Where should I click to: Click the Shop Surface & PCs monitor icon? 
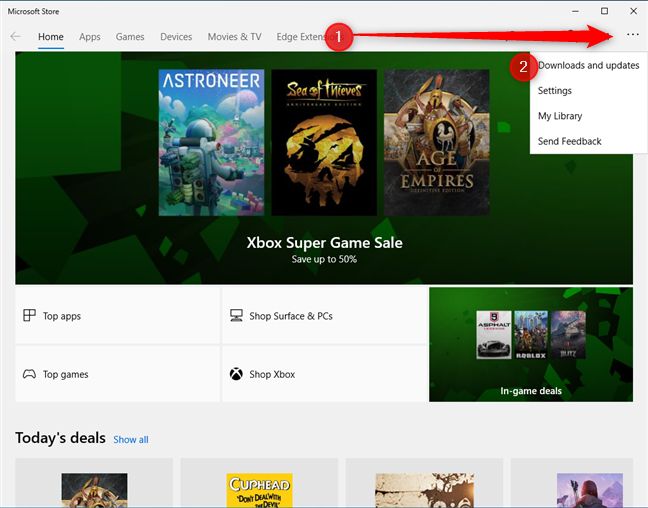click(x=236, y=315)
